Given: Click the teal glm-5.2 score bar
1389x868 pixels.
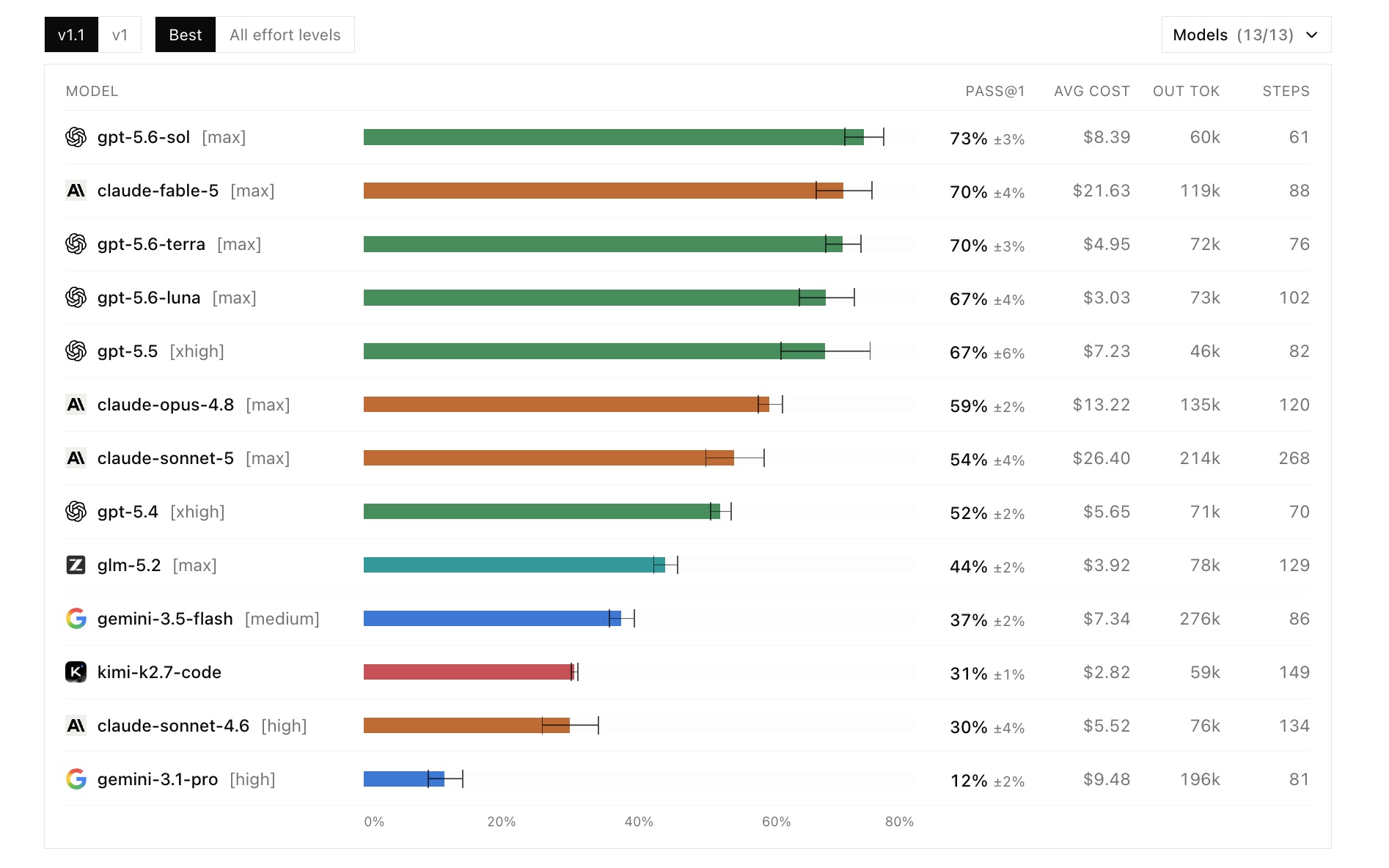Looking at the screenshot, I should [x=514, y=565].
